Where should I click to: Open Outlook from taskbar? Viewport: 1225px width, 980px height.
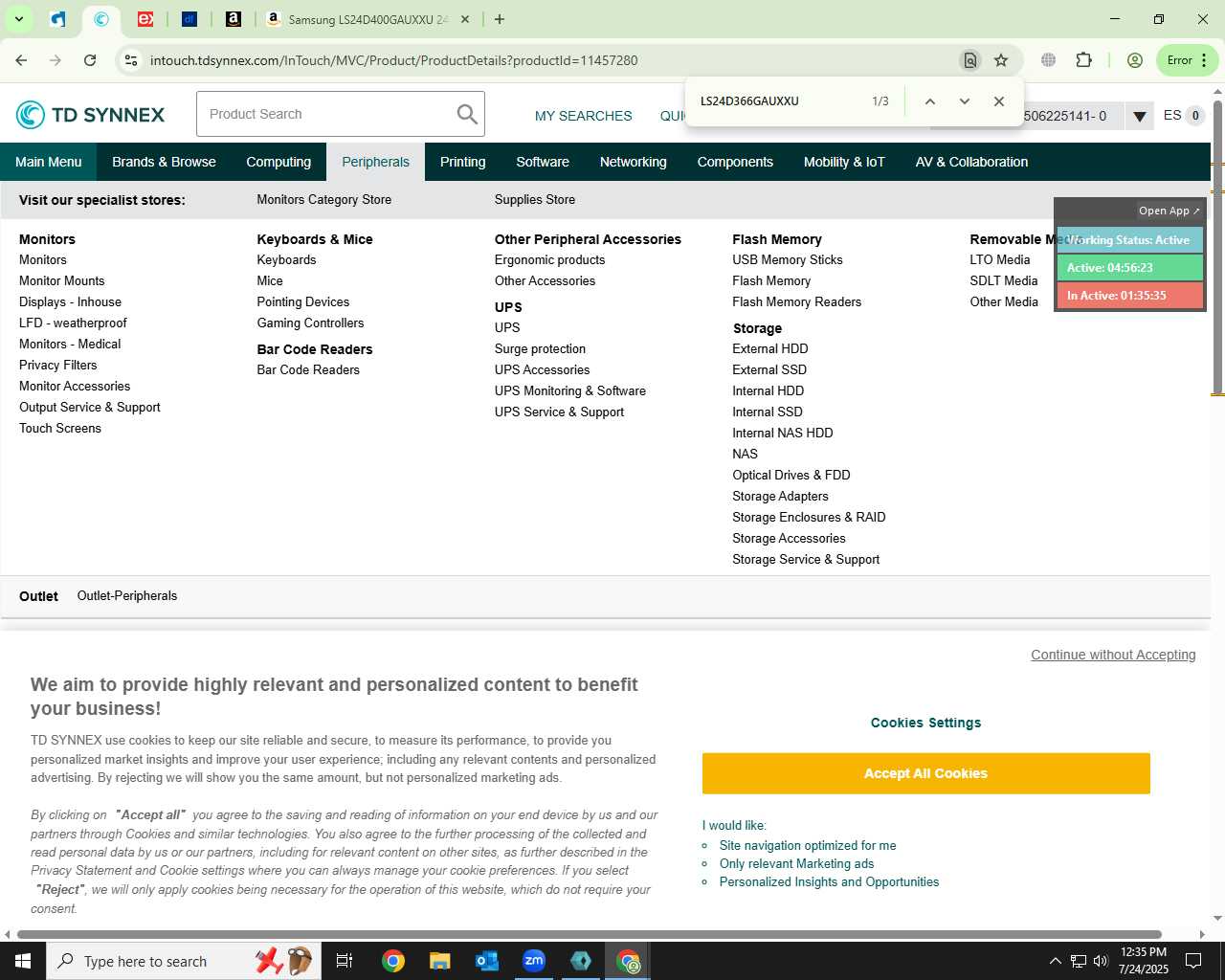tap(487, 961)
